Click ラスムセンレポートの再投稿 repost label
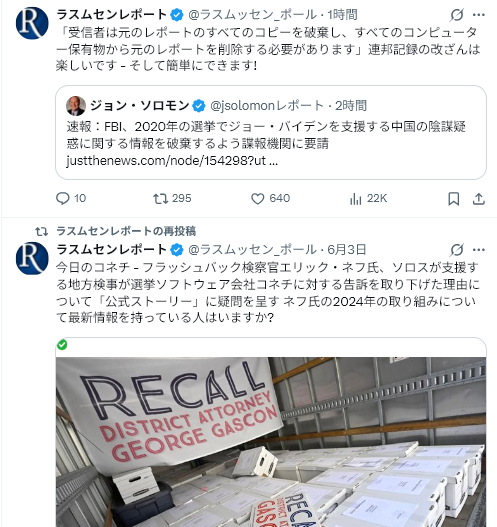Image resolution: width=497 pixels, height=527 pixels. [126, 231]
